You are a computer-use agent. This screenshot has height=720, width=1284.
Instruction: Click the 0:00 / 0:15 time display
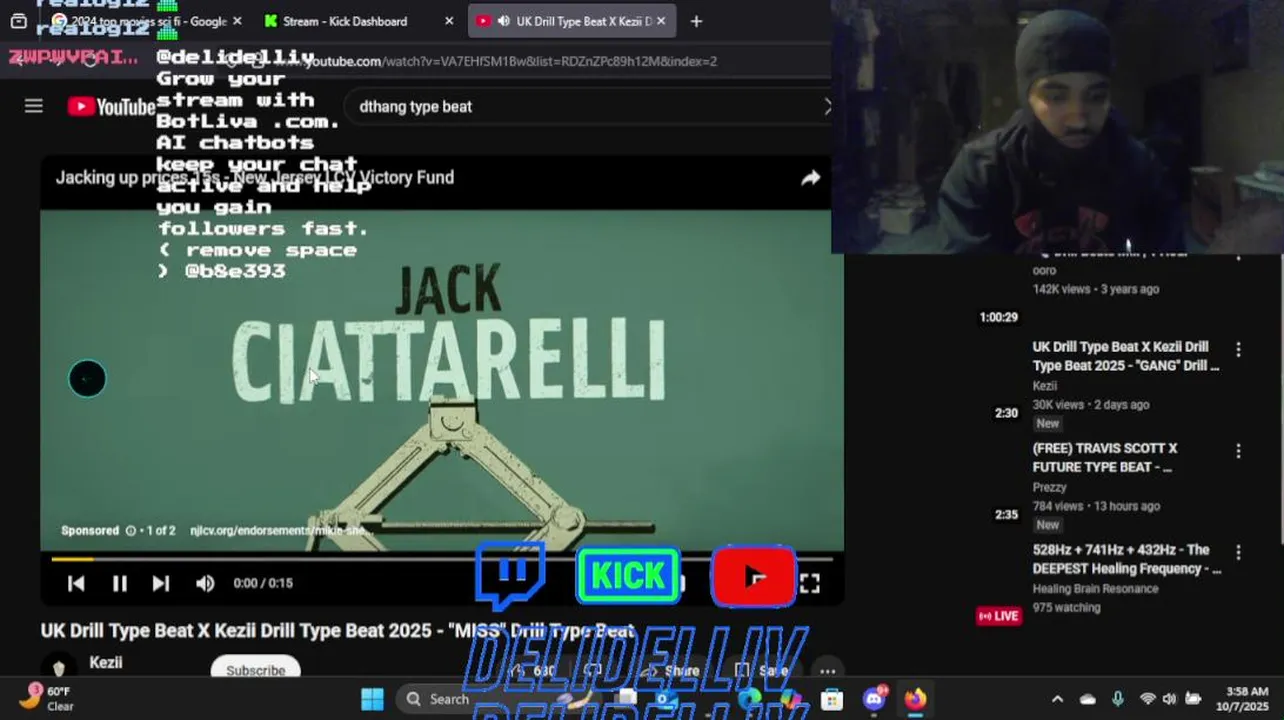click(263, 583)
